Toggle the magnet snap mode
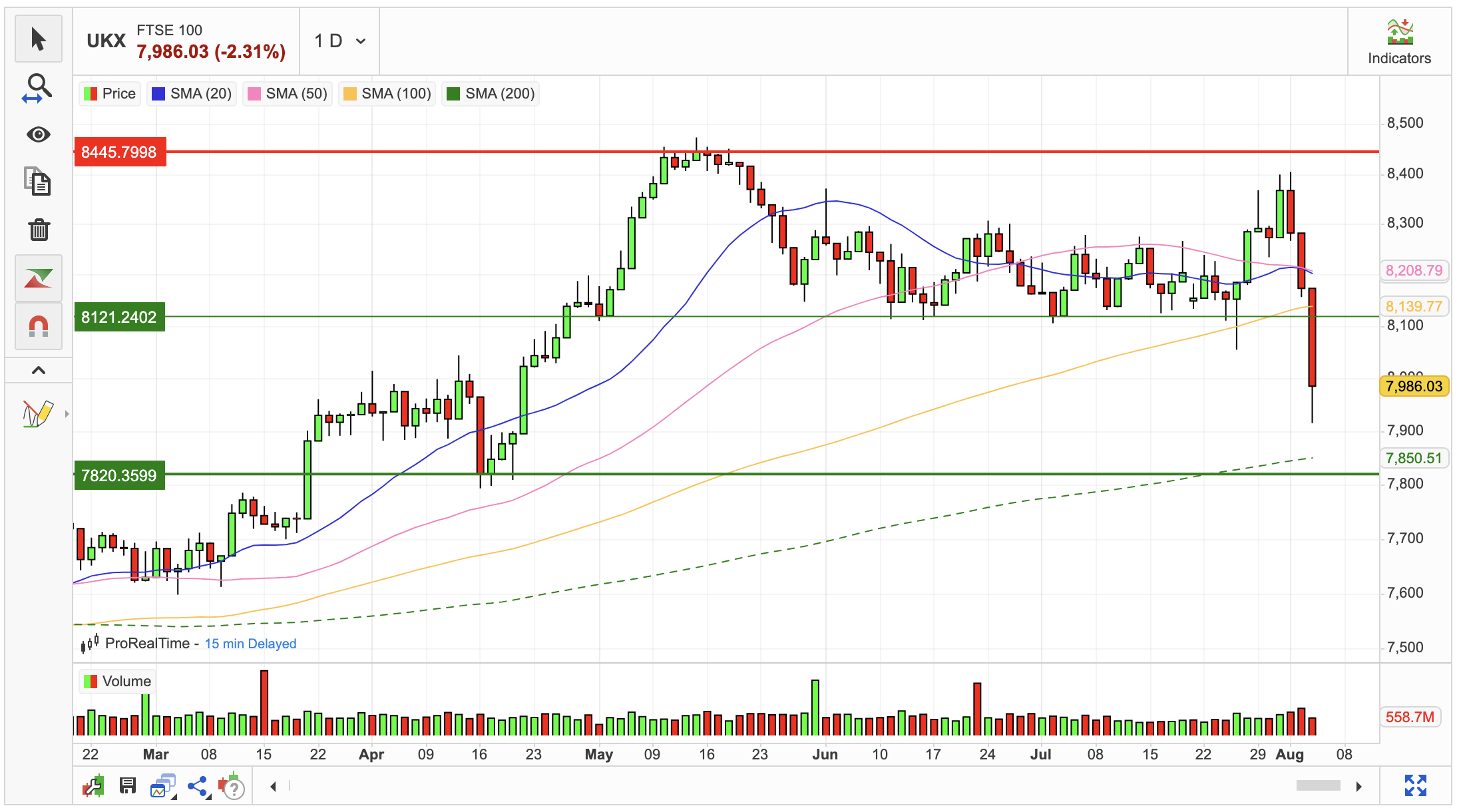Screen dimensions: 1459x812 coord(39,326)
